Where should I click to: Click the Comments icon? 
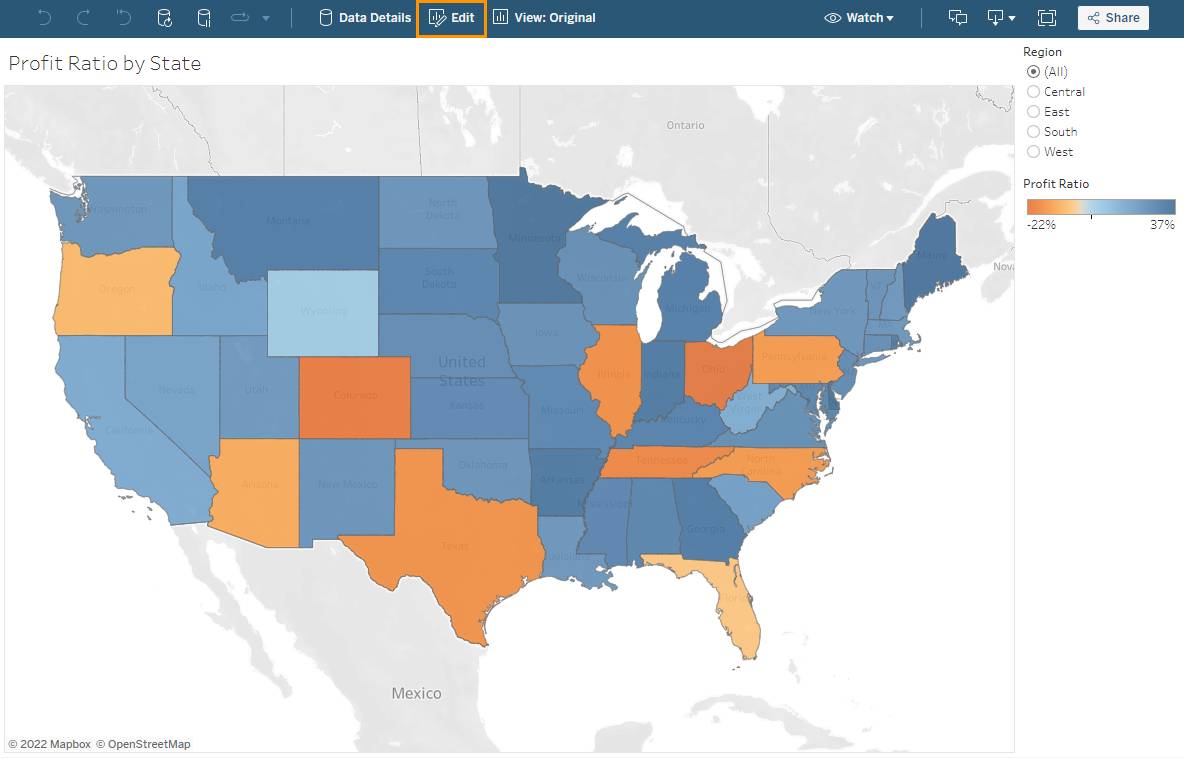coord(957,17)
